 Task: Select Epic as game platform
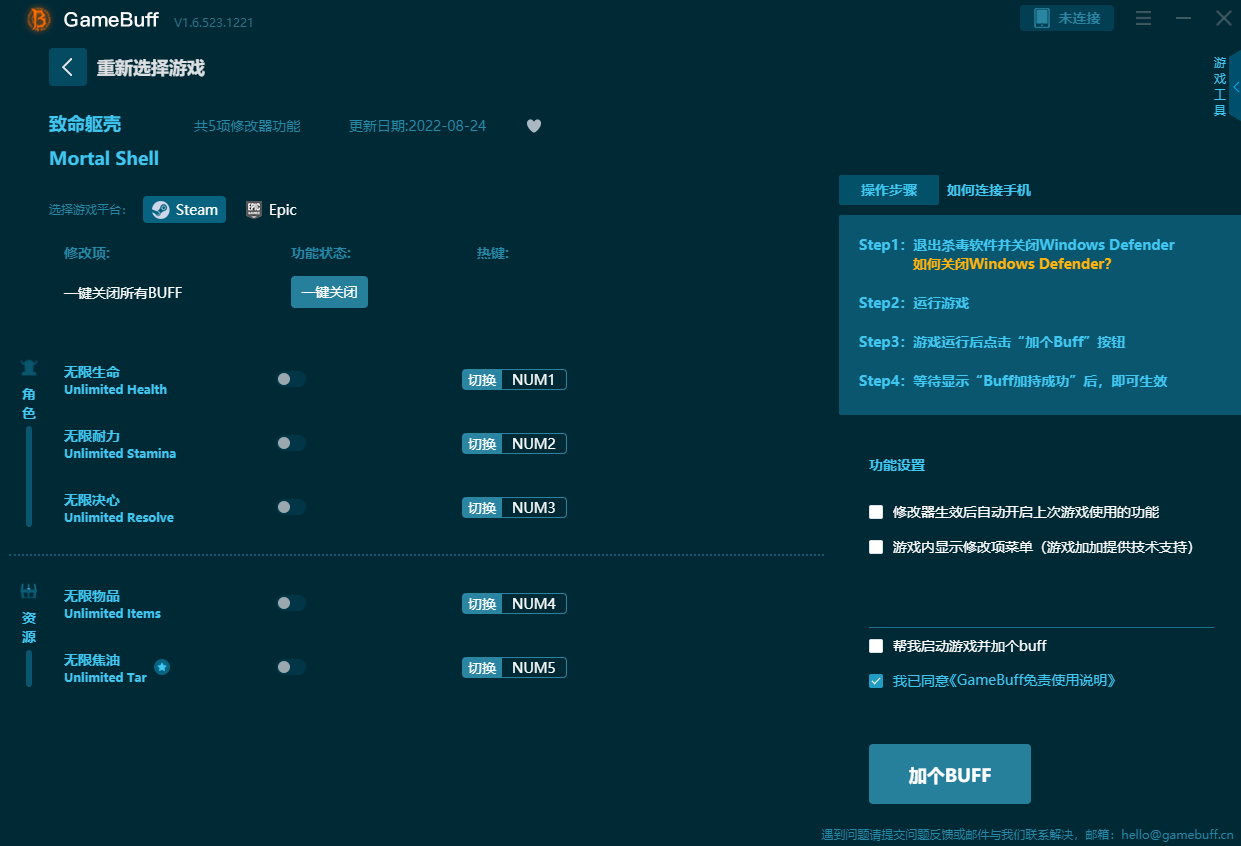pyautogui.click(x=272, y=209)
